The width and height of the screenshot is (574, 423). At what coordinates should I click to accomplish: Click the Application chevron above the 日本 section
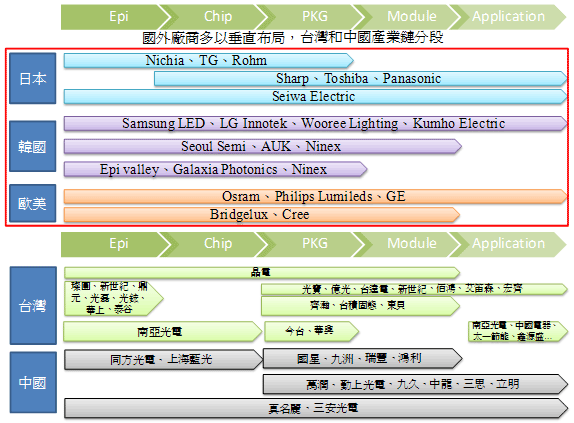509,17
